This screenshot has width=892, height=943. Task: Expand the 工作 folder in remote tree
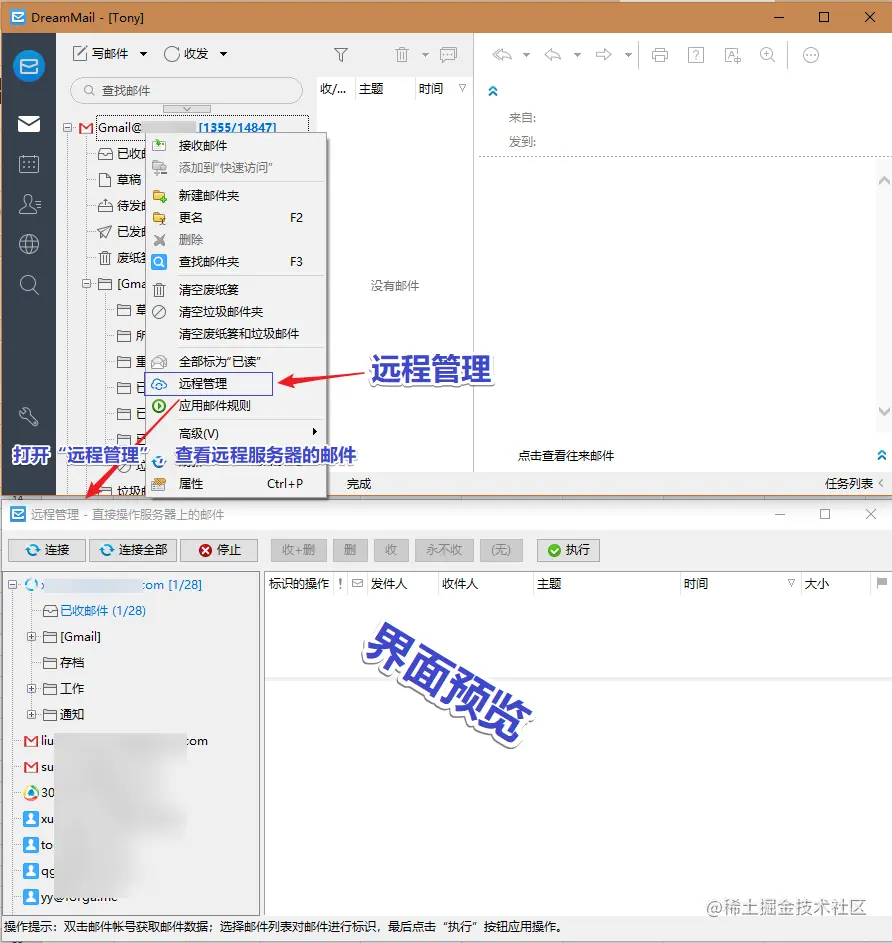pyautogui.click(x=31, y=688)
